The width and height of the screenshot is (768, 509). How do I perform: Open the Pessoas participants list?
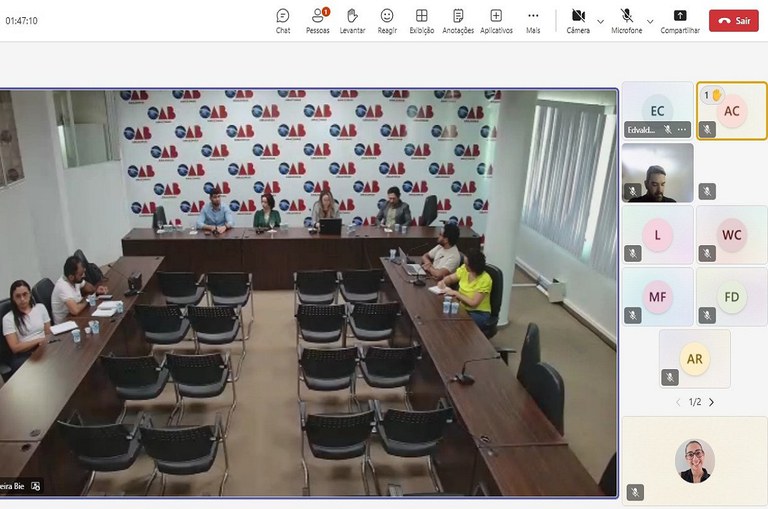318,20
